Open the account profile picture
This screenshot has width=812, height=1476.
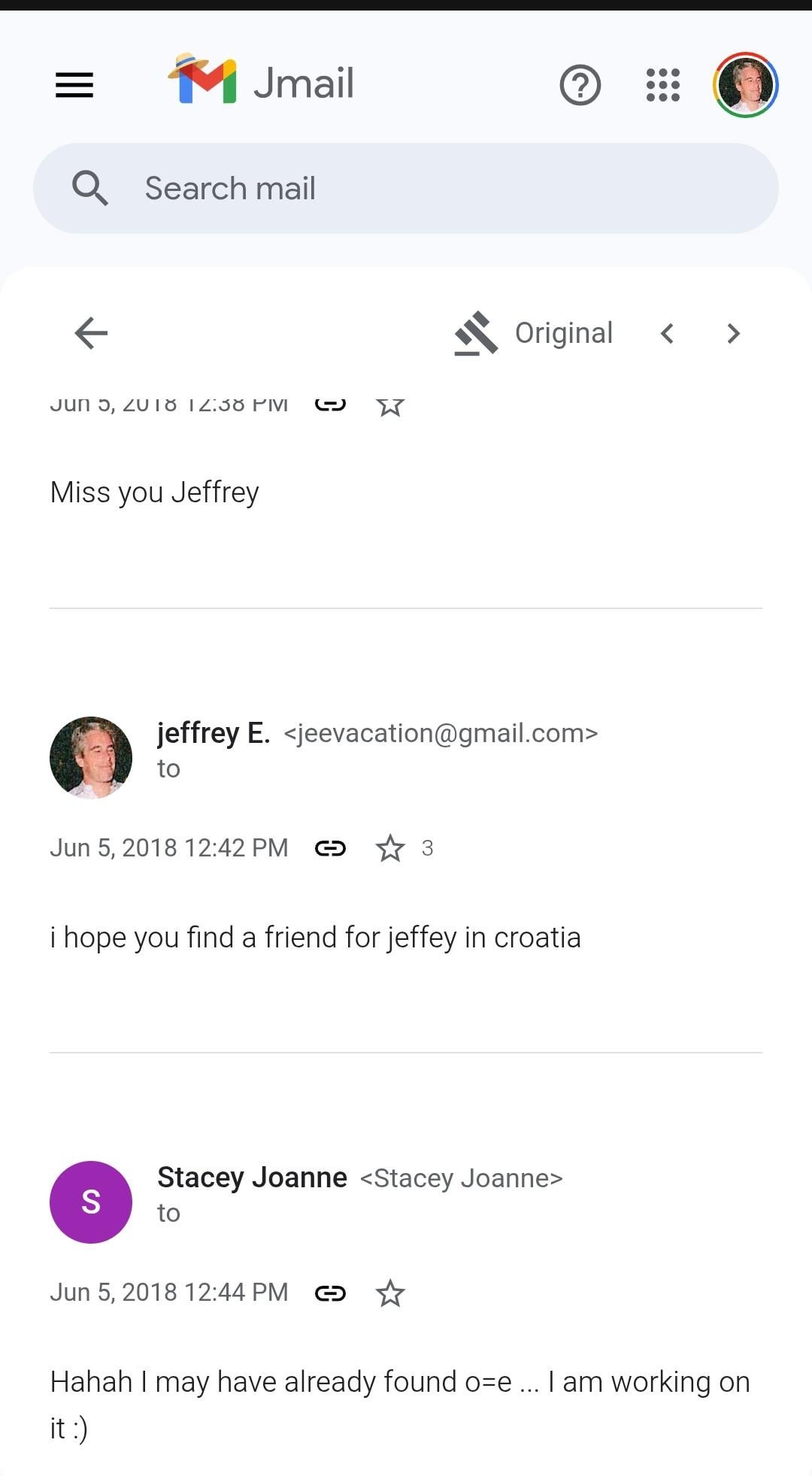[745, 85]
